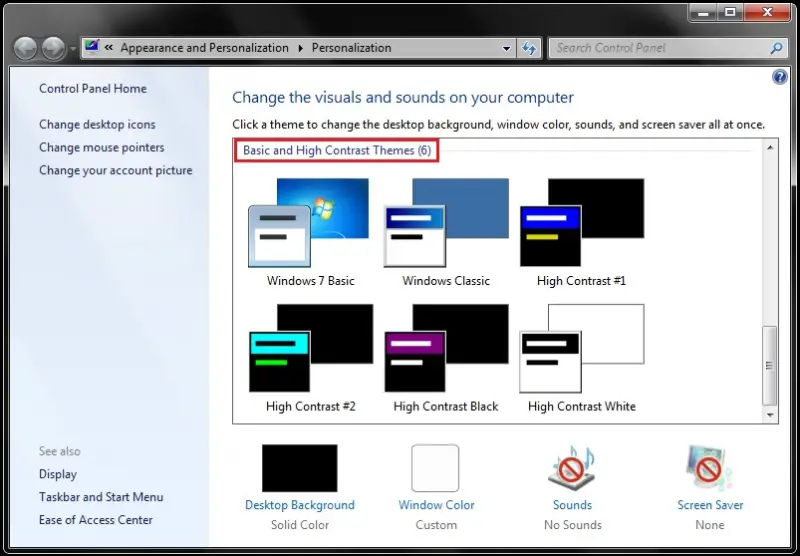Open Change mouse pointers link
This screenshot has width=800, height=556.
click(102, 147)
